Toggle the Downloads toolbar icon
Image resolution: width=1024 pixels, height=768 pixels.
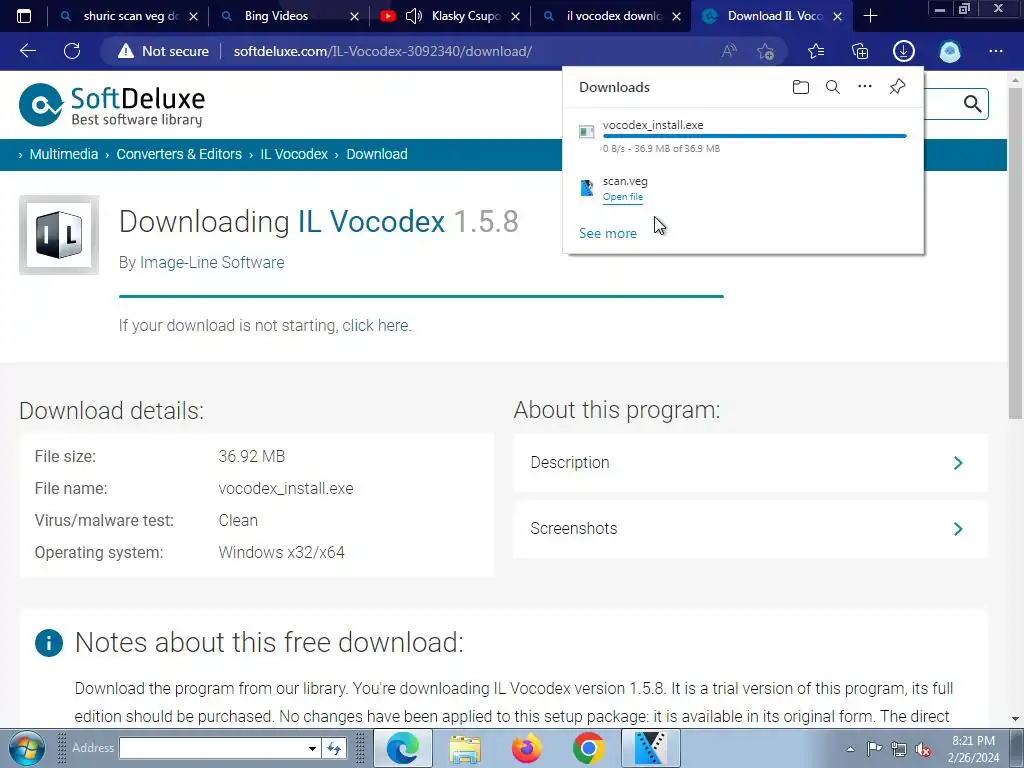pos(904,51)
